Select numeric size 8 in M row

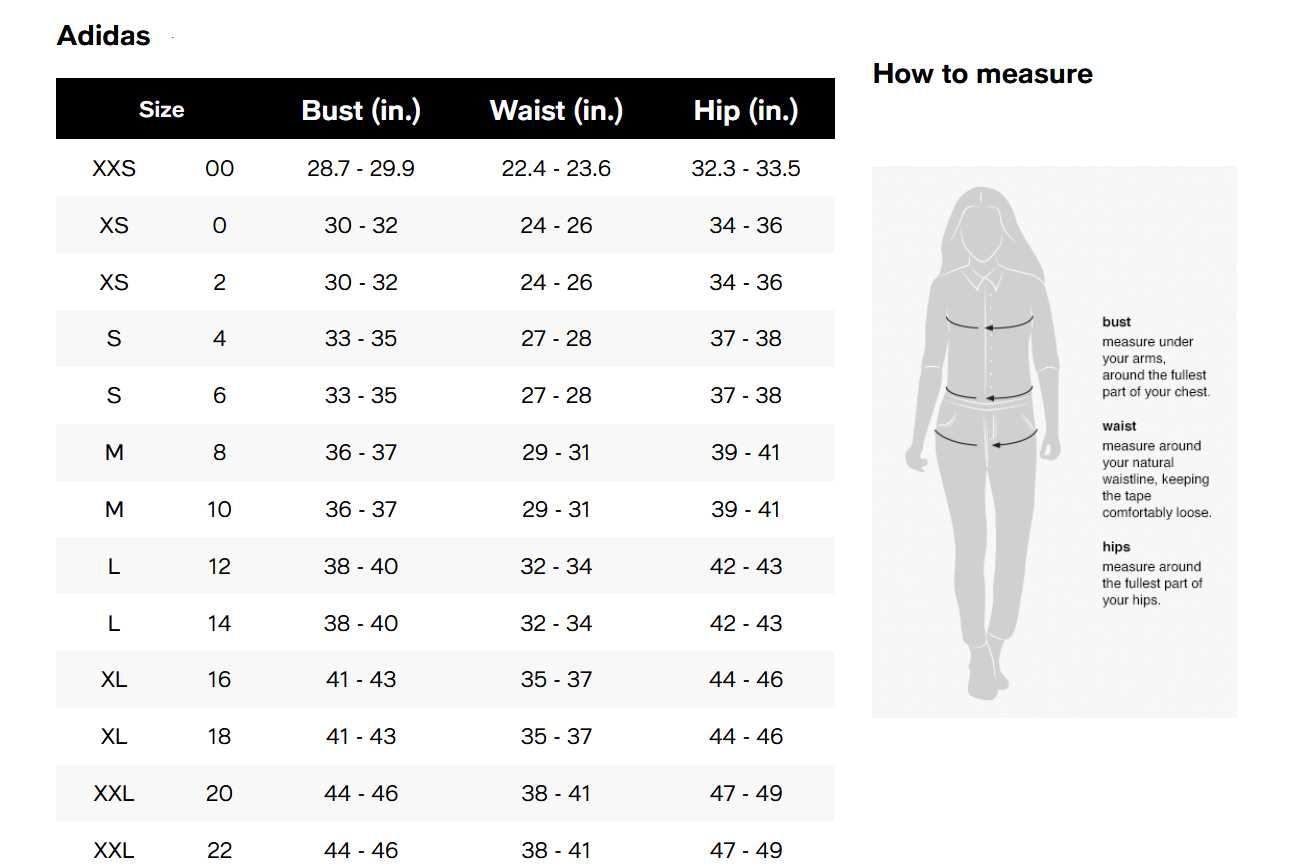(x=219, y=452)
